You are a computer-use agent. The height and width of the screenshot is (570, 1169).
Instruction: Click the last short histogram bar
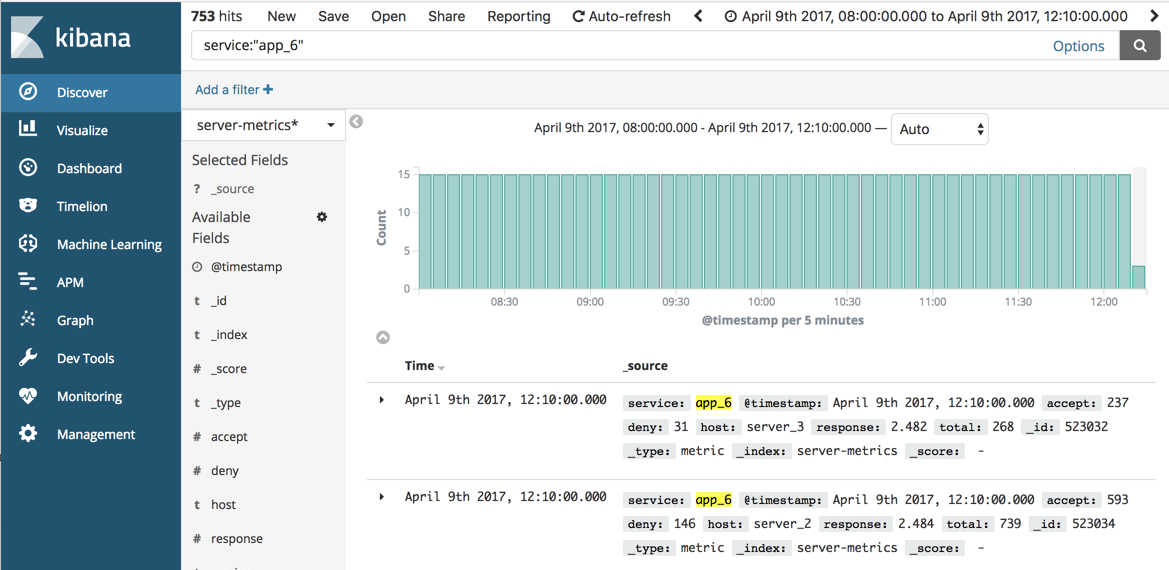pyautogui.click(x=1138, y=277)
